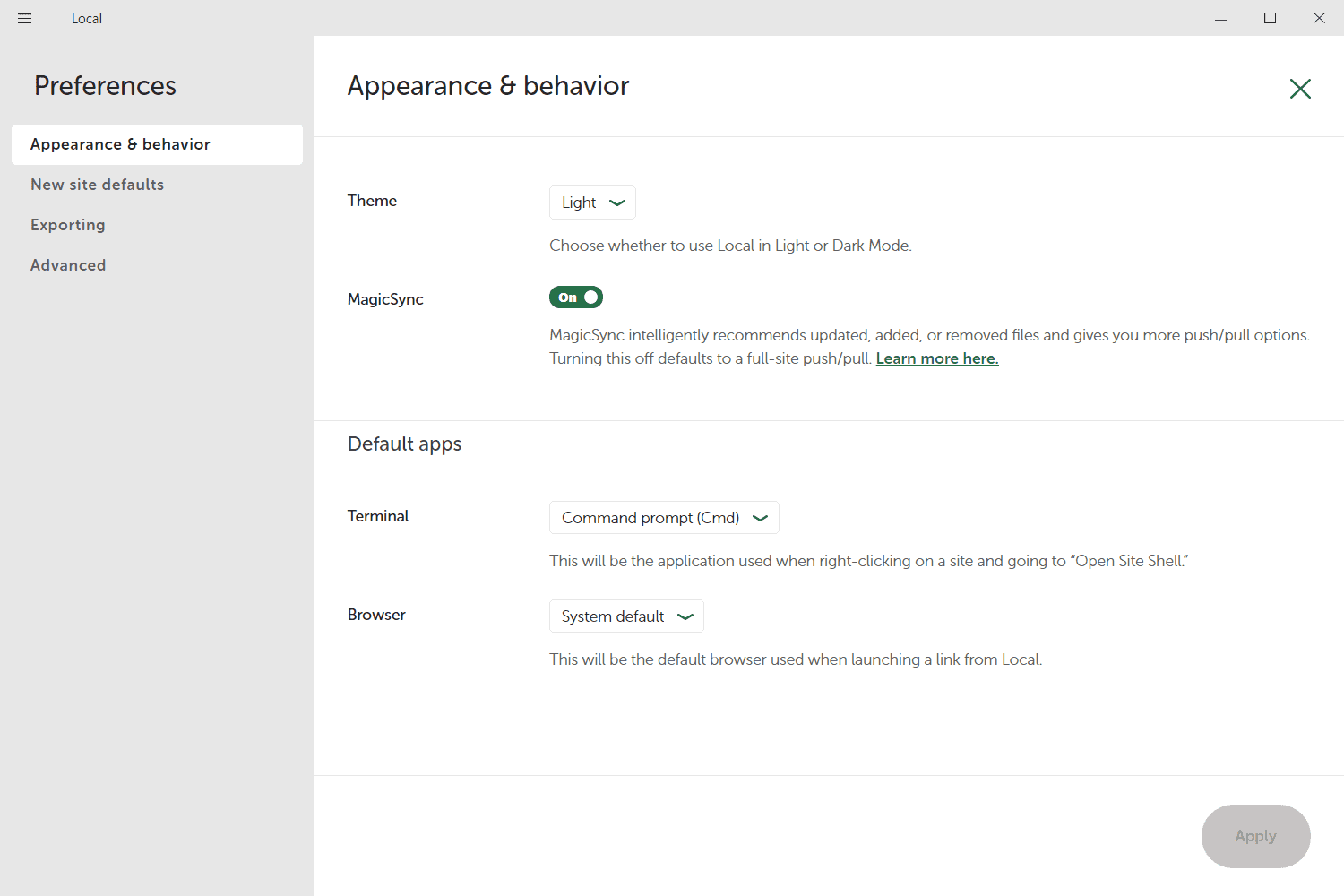Viewport: 1344px width, 896px height.
Task: Click the Preferences sidebar heading
Action: pyautogui.click(x=105, y=86)
